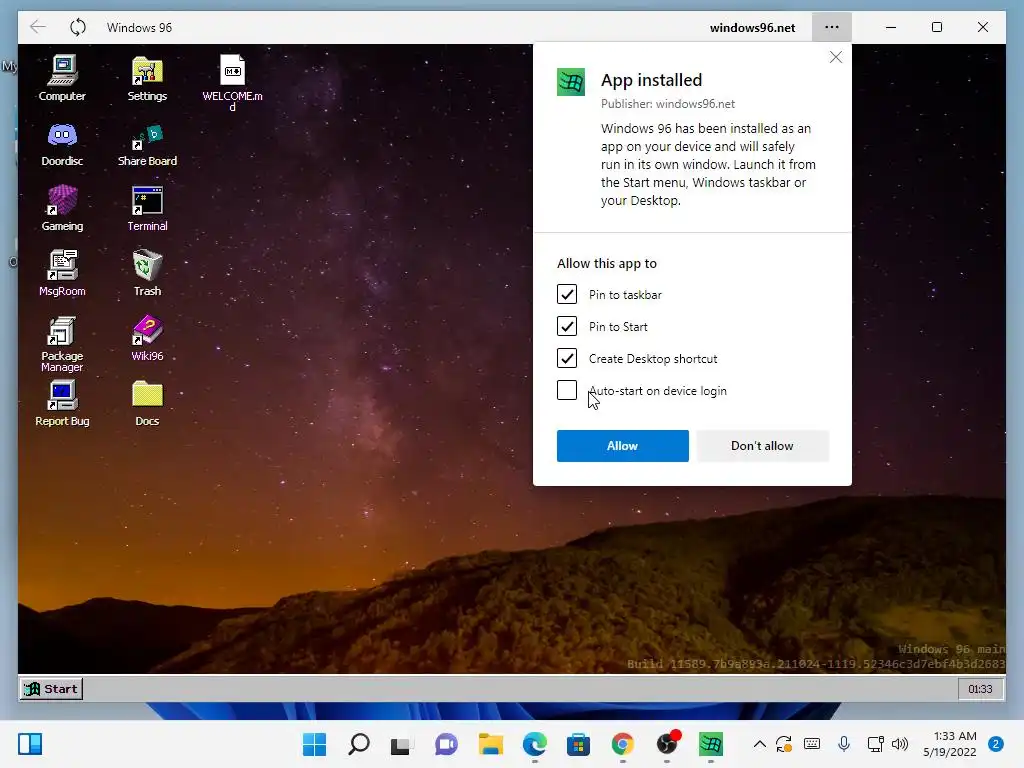Open File Explorer from the taskbar
Screen dimensions: 1024x768
point(490,744)
